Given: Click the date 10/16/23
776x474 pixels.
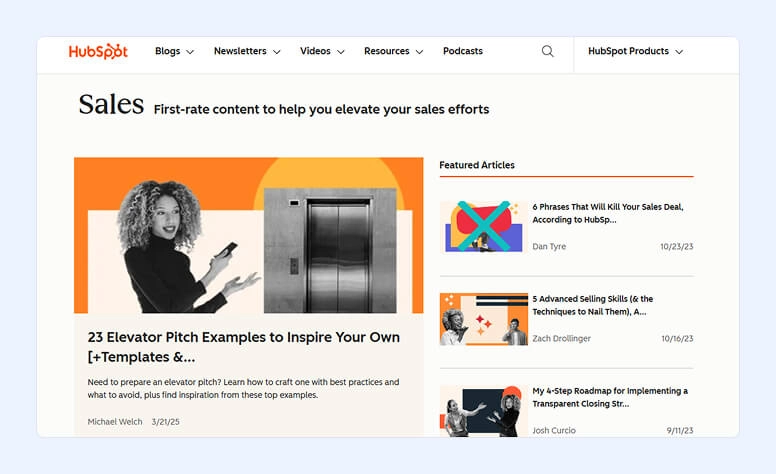Looking at the screenshot, I should tap(677, 338).
